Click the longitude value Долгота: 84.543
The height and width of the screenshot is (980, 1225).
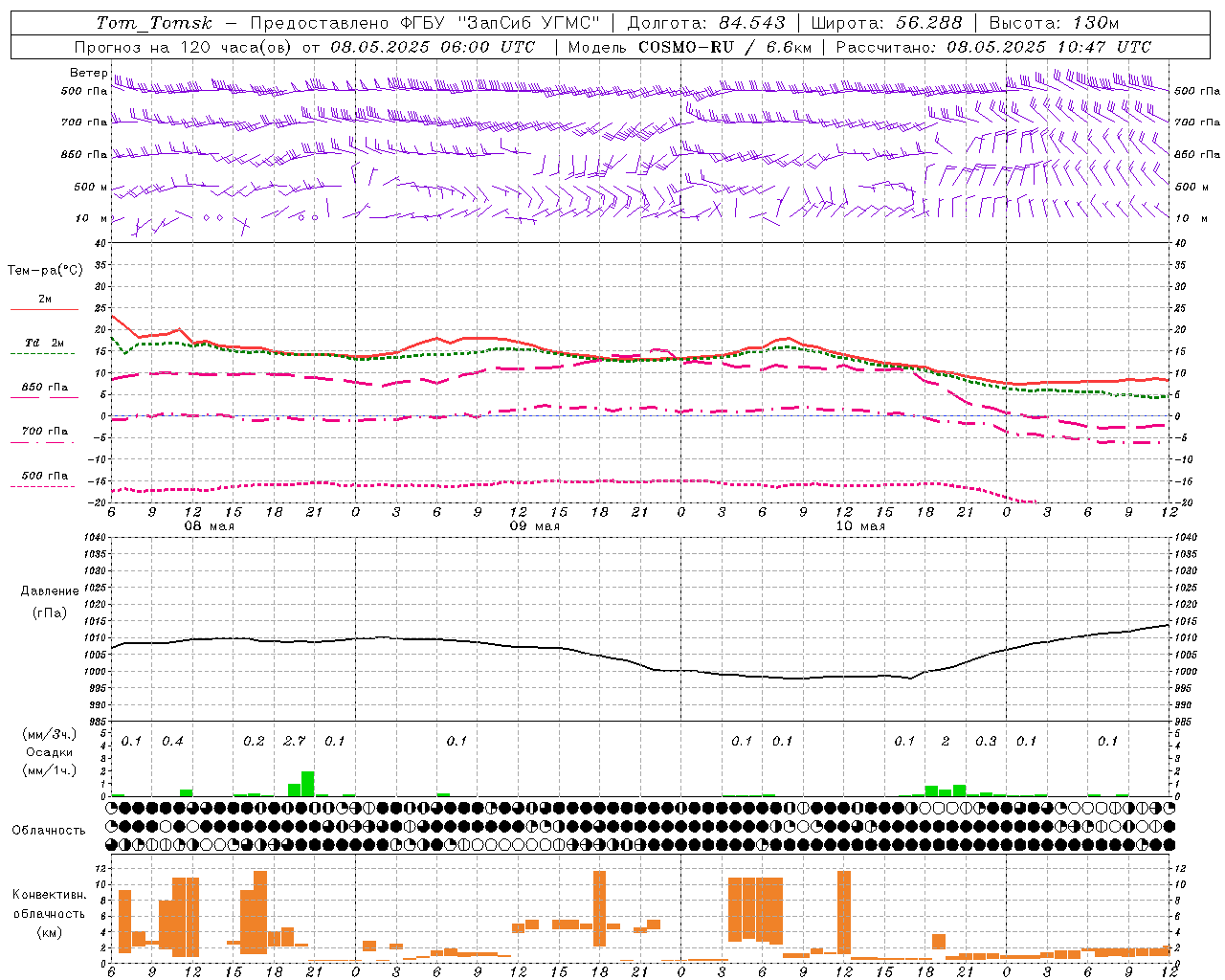pos(706,23)
